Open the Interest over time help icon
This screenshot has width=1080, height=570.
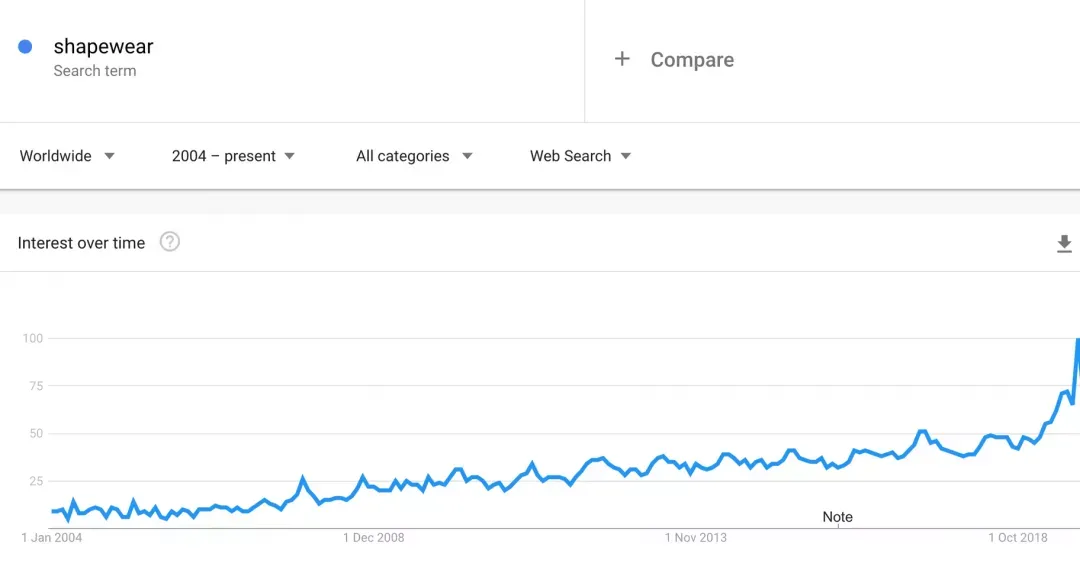pyautogui.click(x=170, y=242)
